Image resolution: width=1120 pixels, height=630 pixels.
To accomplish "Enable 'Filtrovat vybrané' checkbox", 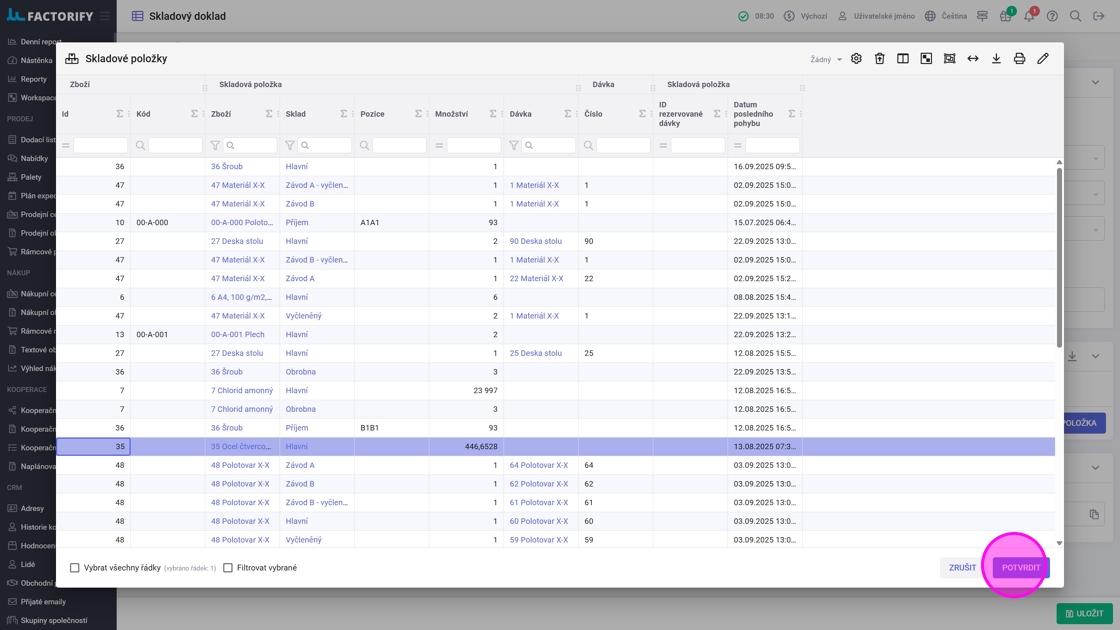I will (x=228, y=568).
